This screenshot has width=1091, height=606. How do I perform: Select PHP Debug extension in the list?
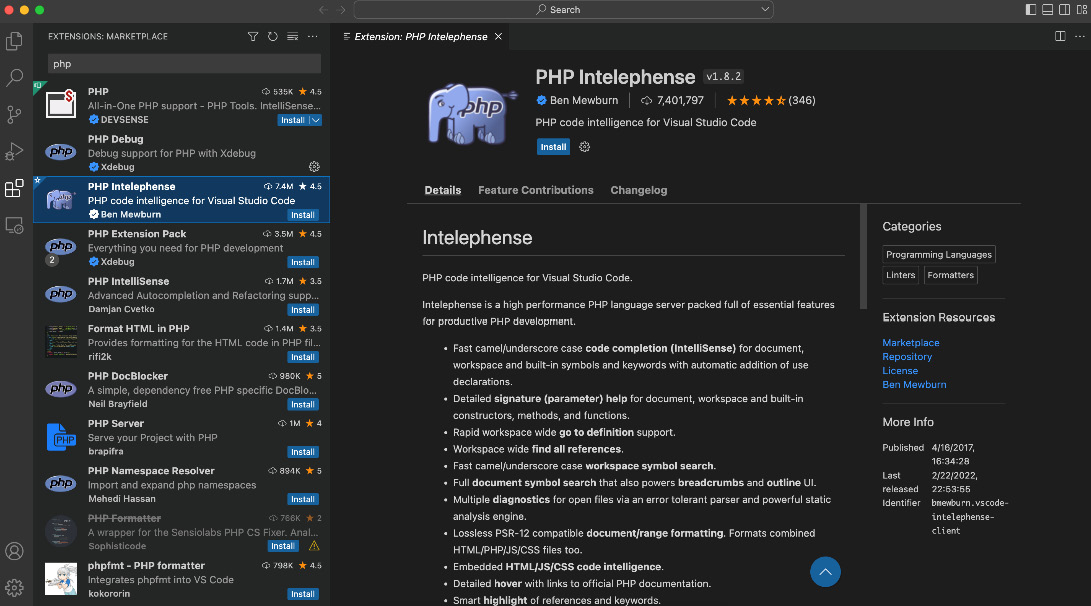(181, 152)
